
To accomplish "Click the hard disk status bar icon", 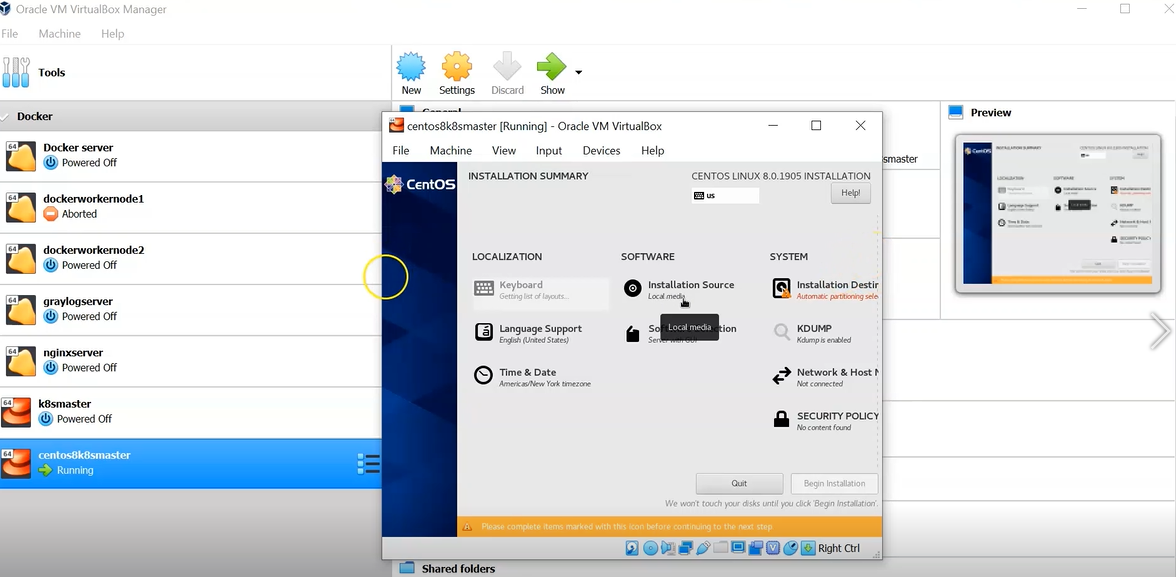I will click(x=632, y=548).
